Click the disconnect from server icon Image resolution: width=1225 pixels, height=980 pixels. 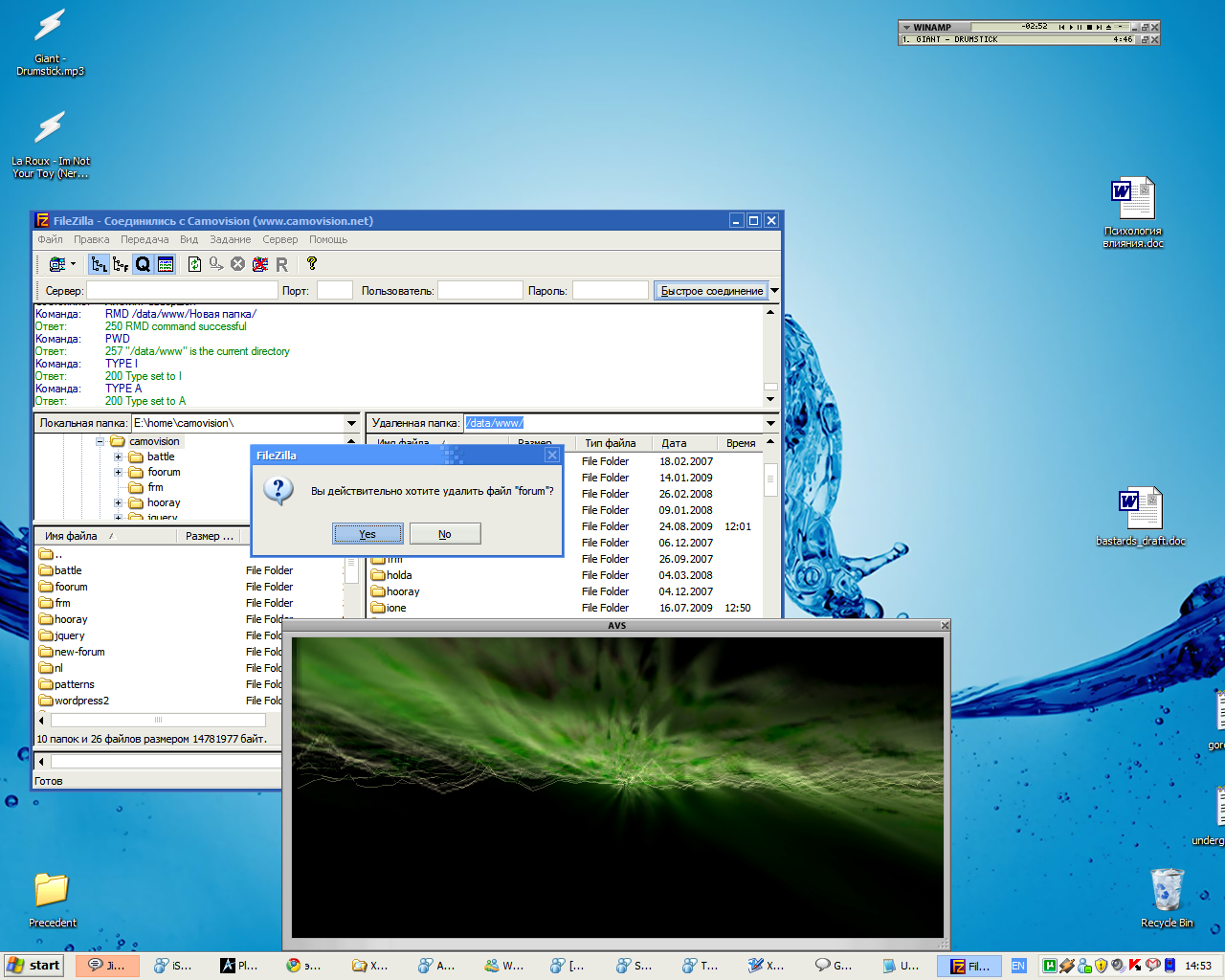(260, 264)
